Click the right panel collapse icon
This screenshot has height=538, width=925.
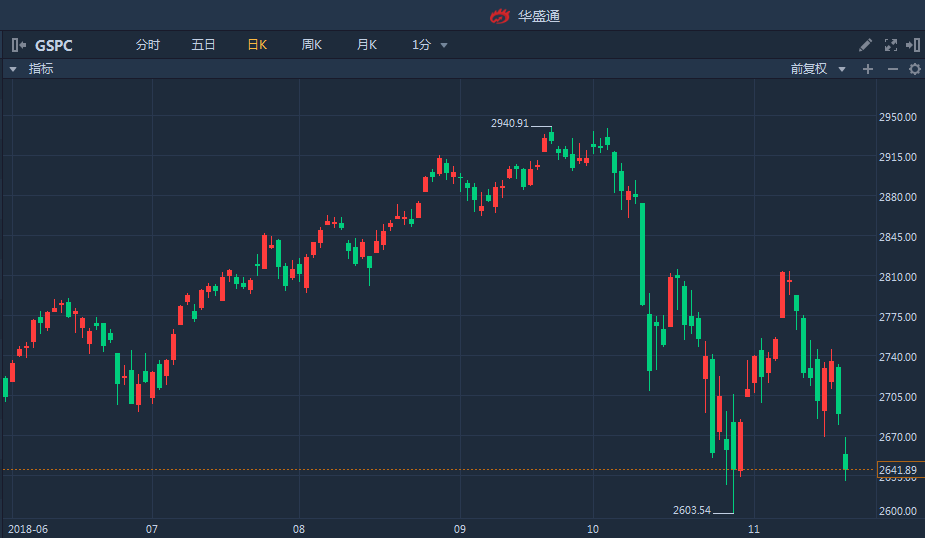click(x=913, y=45)
